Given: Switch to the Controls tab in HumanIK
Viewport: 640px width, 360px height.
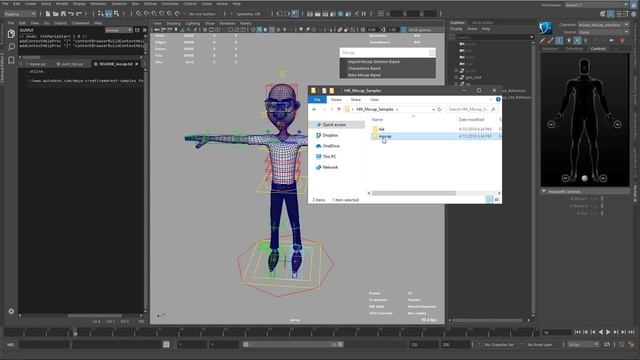Looking at the screenshot, I should pyautogui.click(x=598, y=49).
